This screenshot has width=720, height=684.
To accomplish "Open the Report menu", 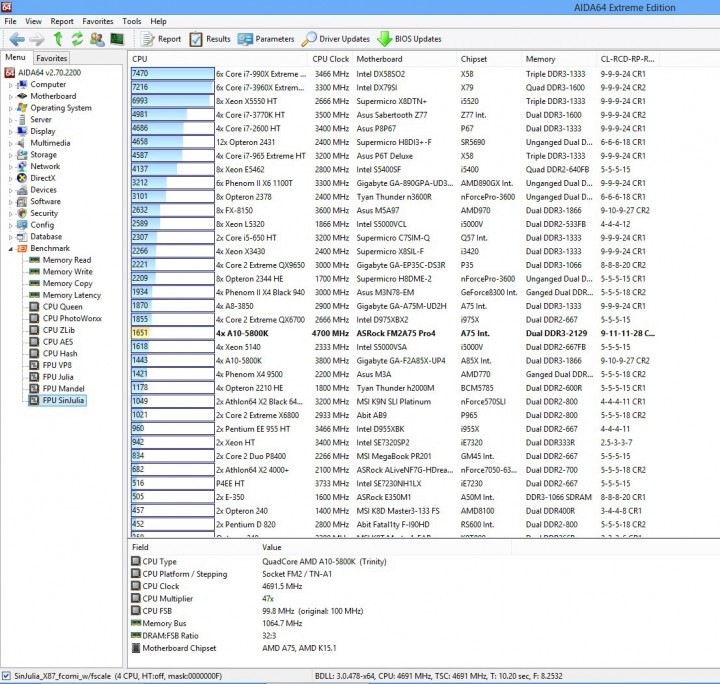I will point(62,21).
